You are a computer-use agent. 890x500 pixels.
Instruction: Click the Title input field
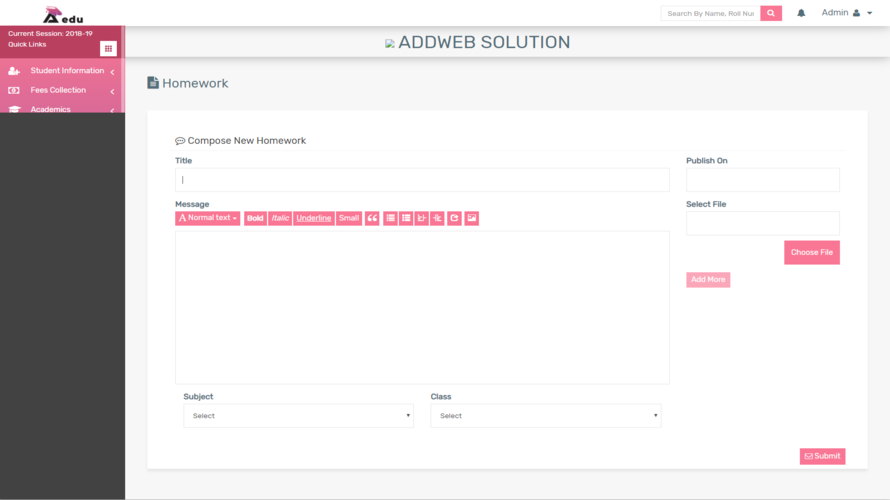422,180
